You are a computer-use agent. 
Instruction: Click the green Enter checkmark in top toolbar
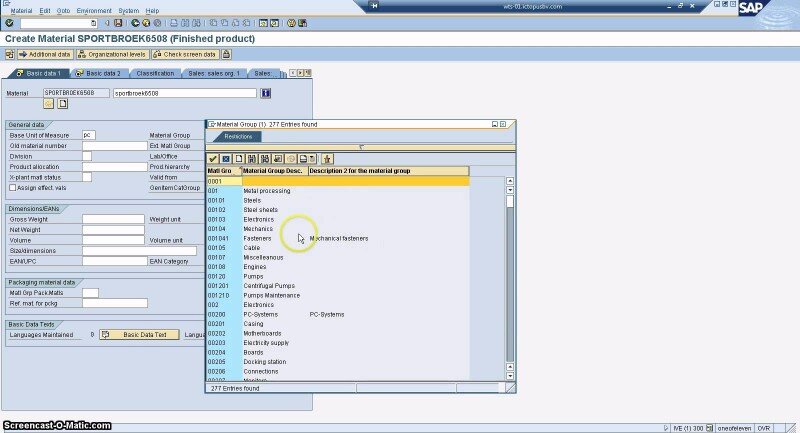tap(10, 22)
